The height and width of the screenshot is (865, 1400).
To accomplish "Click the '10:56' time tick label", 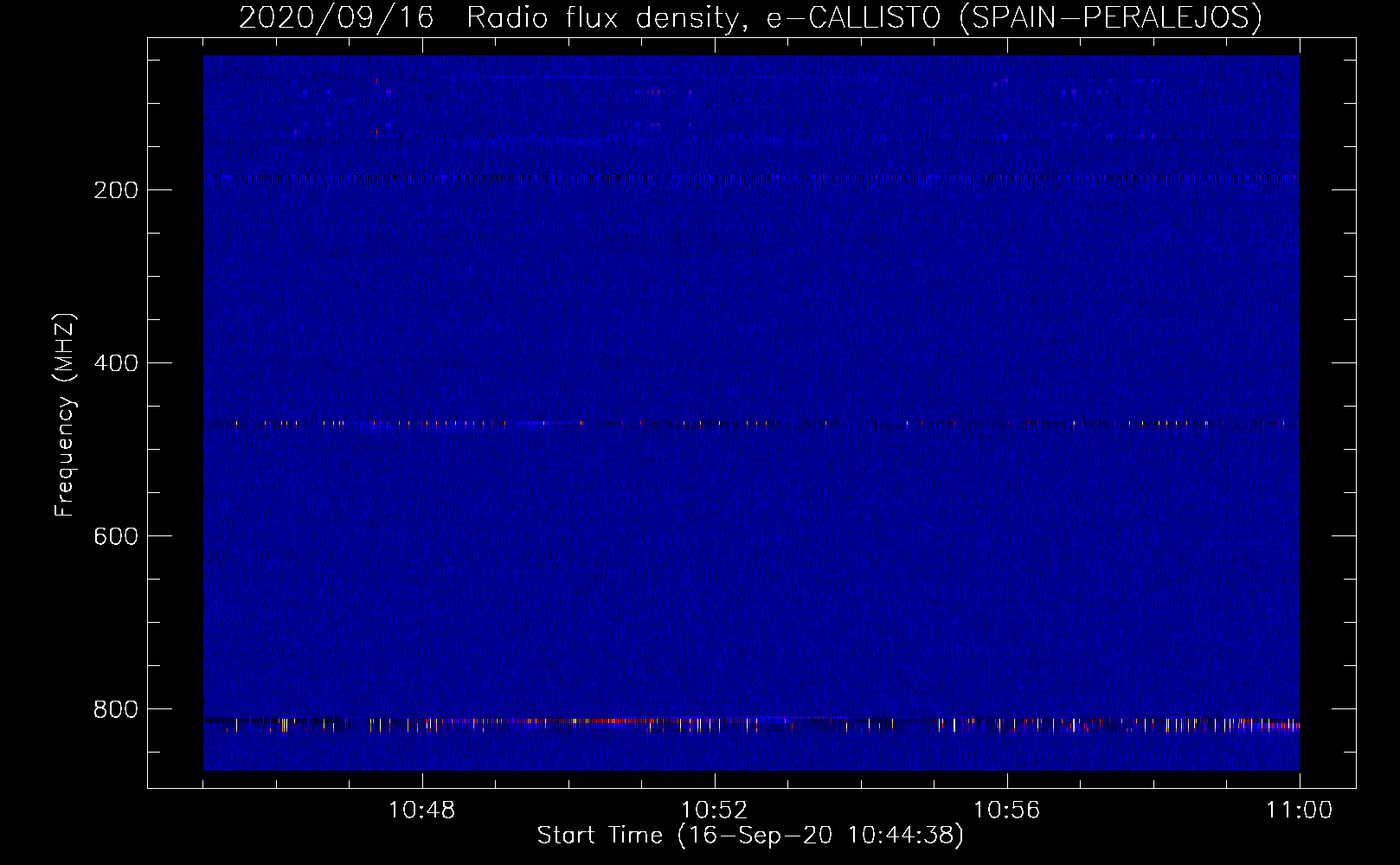I will click(x=1007, y=811).
